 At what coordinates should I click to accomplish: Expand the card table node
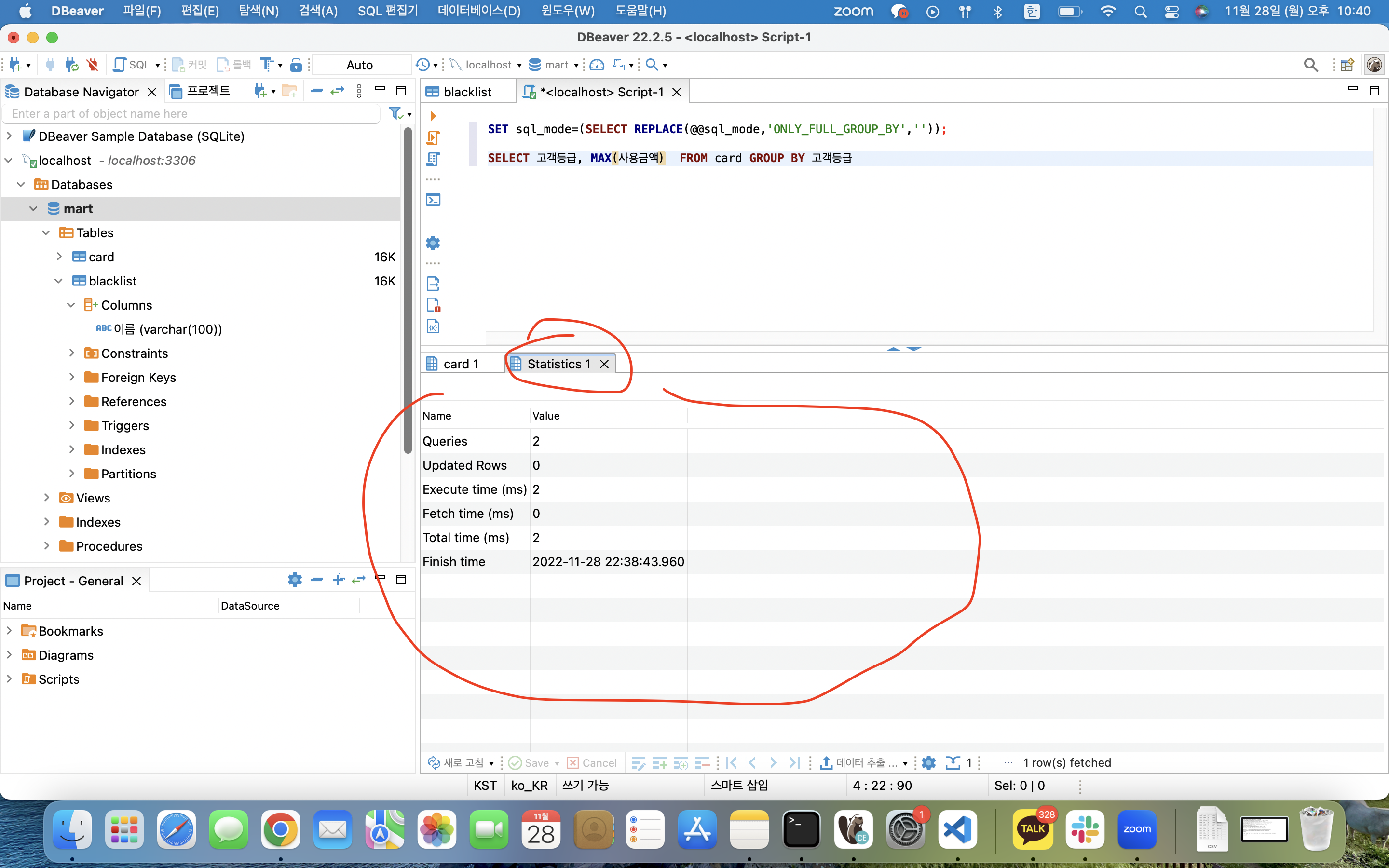point(58,257)
